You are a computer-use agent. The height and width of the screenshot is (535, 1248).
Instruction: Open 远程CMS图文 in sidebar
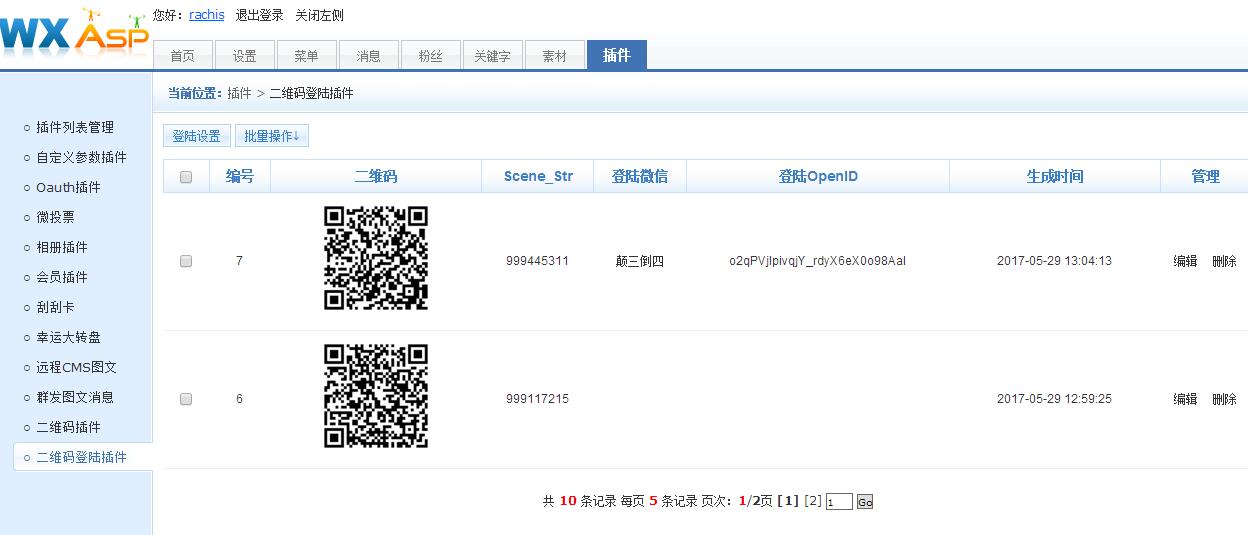(77, 367)
